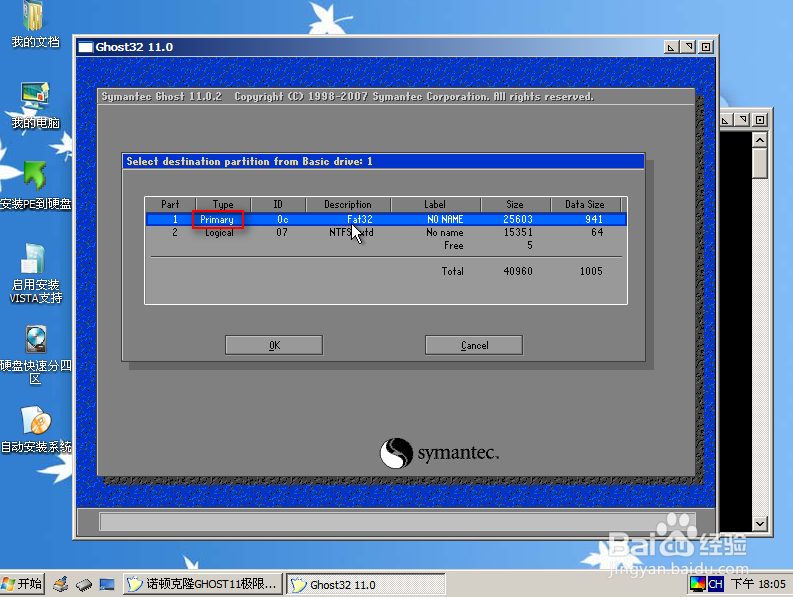The width and height of the screenshot is (793, 597).
Task: Minimize the Ghost32 11.0 window
Action: point(671,47)
